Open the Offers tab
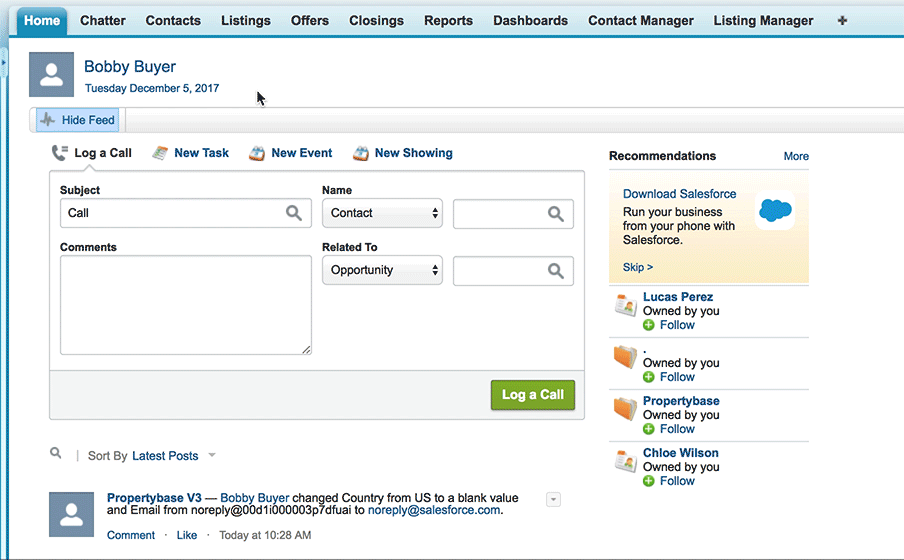Screen dimensions: 904x560 [x=310, y=21]
